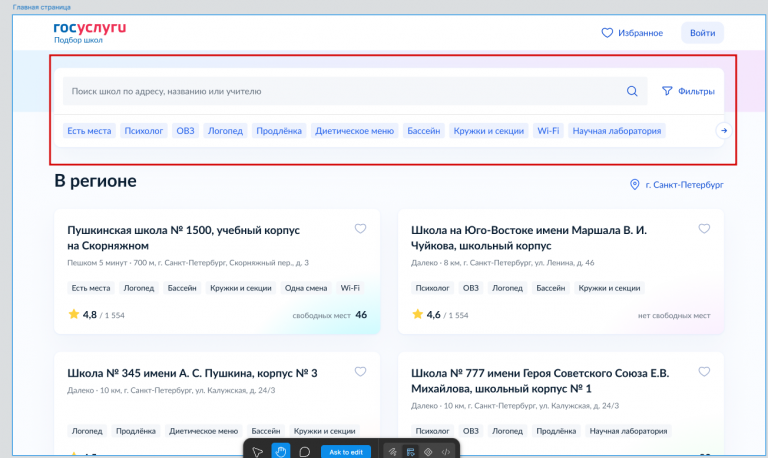The height and width of the screenshot is (458, 768).
Task: Click свободных мест 46 text
Action: point(330,315)
